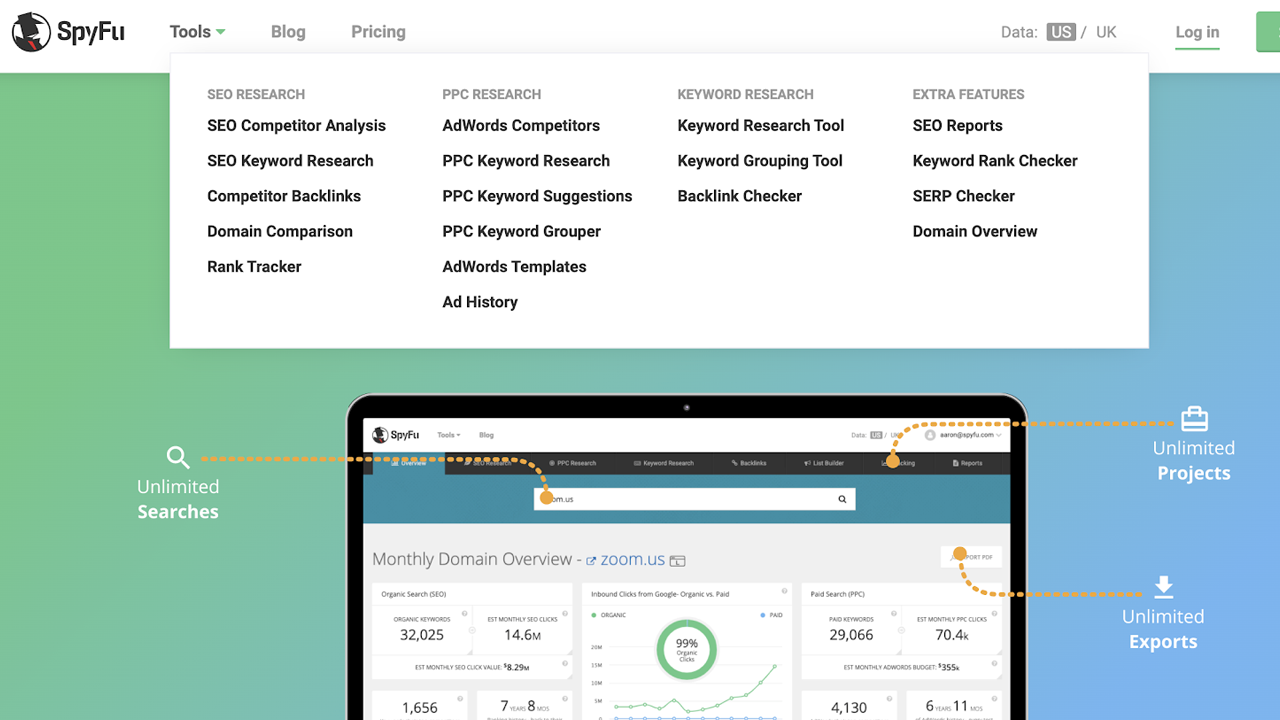The height and width of the screenshot is (720, 1280).
Task: Open the aaron@spyfu.com account dropdown
Action: pos(963,435)
